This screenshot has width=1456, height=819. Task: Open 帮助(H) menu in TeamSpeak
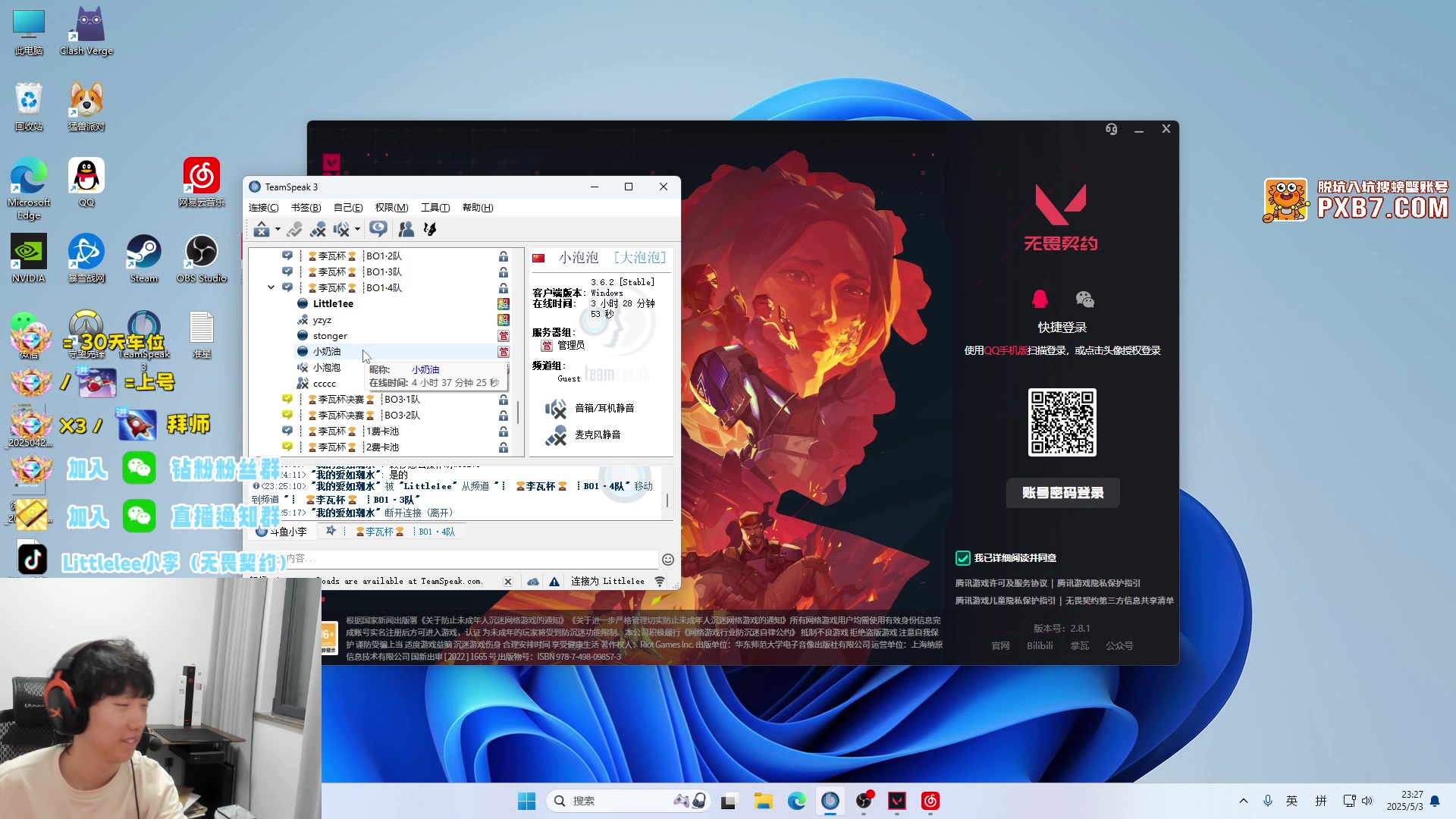click(x=478, y=208)
